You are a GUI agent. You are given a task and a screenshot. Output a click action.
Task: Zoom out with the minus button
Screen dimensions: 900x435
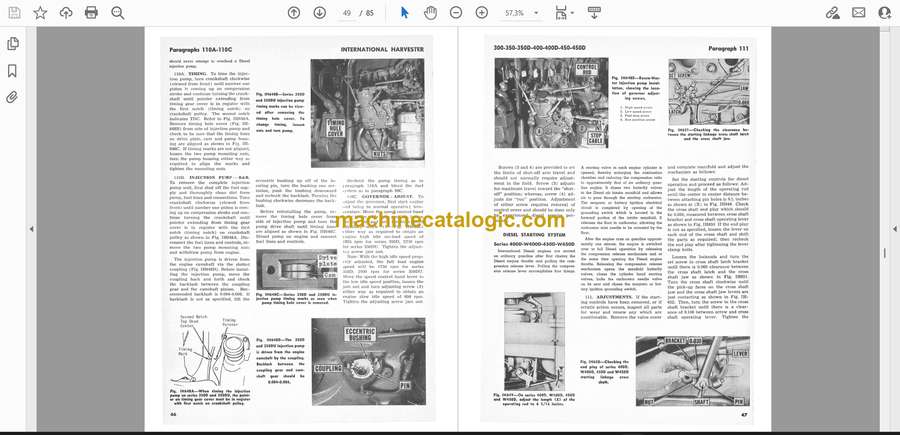click(x=456, y=13)
